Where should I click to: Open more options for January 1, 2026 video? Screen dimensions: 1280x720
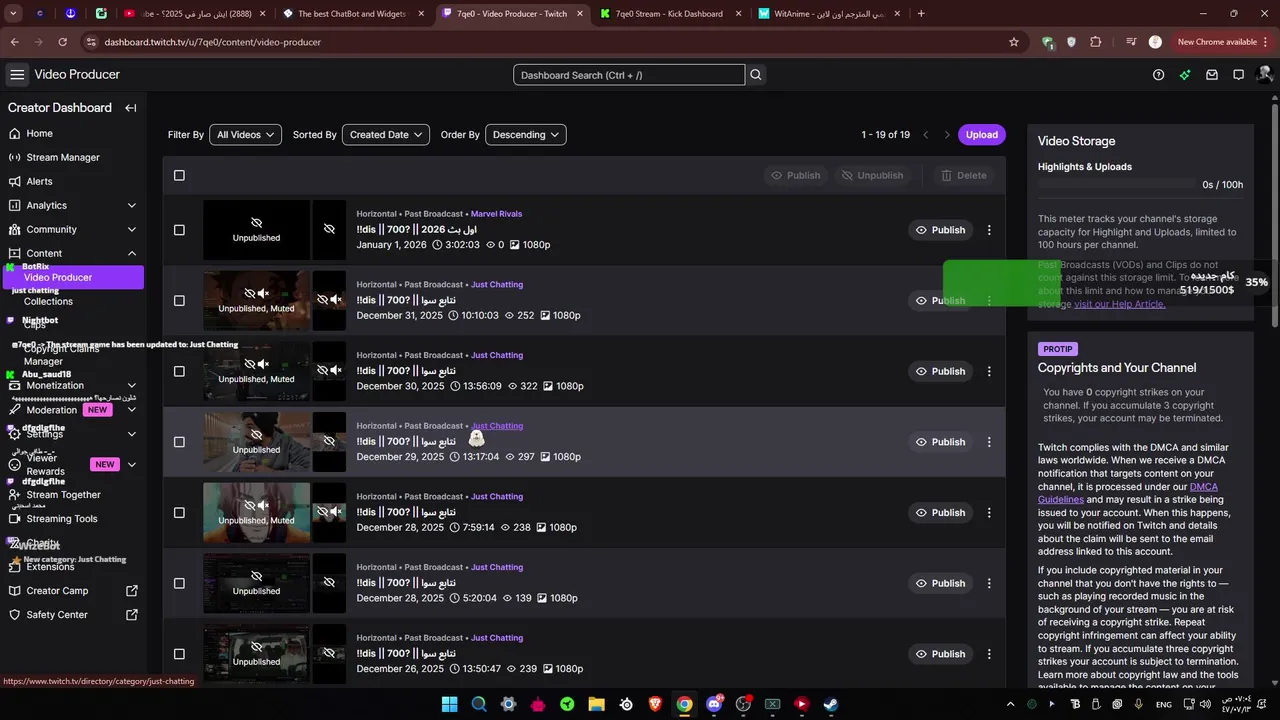[x=989, y=230]
